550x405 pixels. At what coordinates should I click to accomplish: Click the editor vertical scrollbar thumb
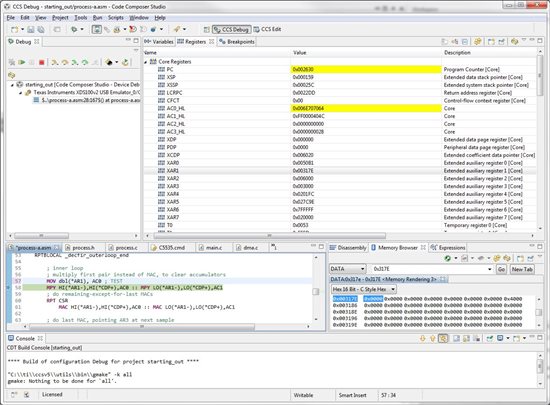click(x=316, y=292)
